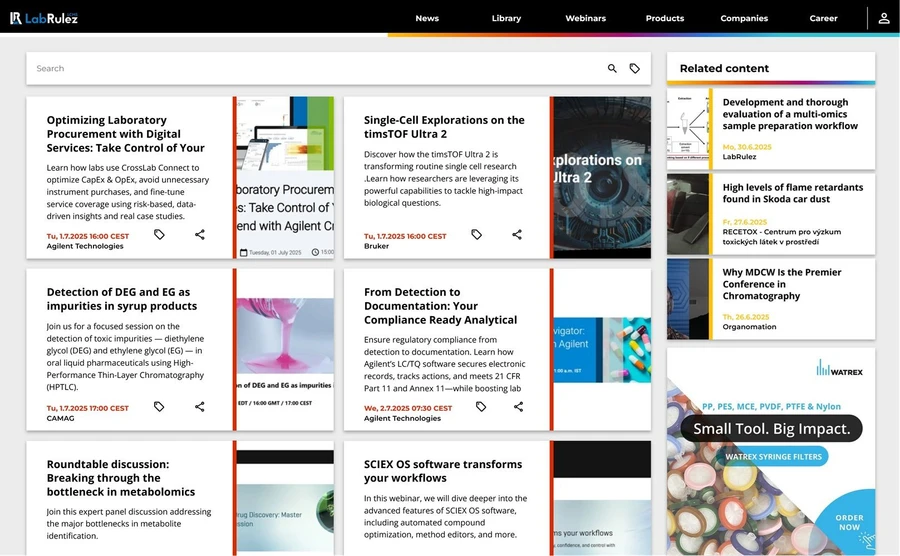Open From Detection to Documentation title
Viewport: 900px width, 556px height.
pyautogui.click(x=440, y=306)
